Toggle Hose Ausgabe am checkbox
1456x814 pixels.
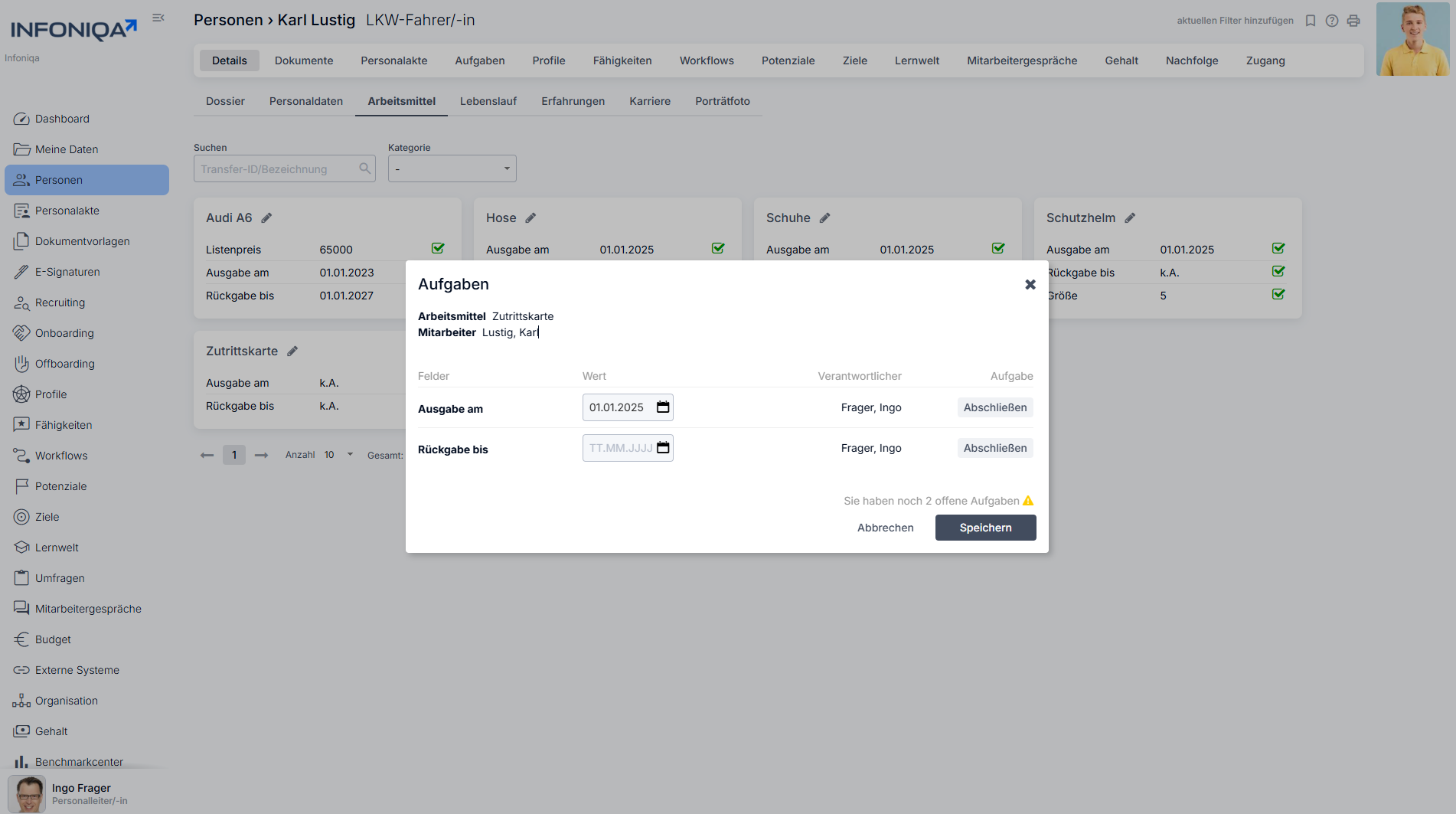[x=718, y=248]
